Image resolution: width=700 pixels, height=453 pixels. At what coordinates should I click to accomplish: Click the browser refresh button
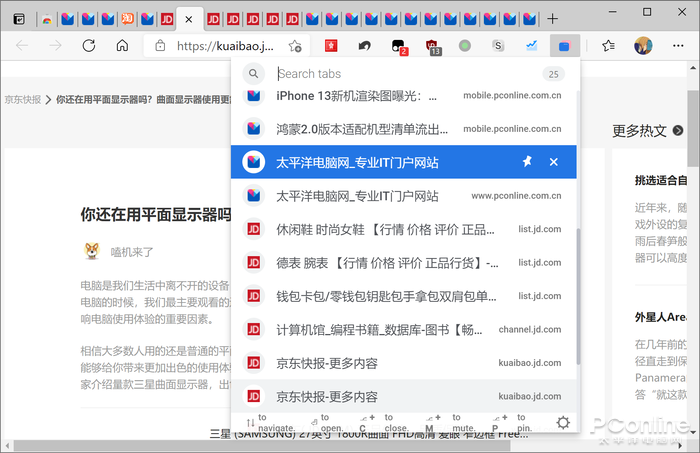pyautogui.click(x=88, y=46)
